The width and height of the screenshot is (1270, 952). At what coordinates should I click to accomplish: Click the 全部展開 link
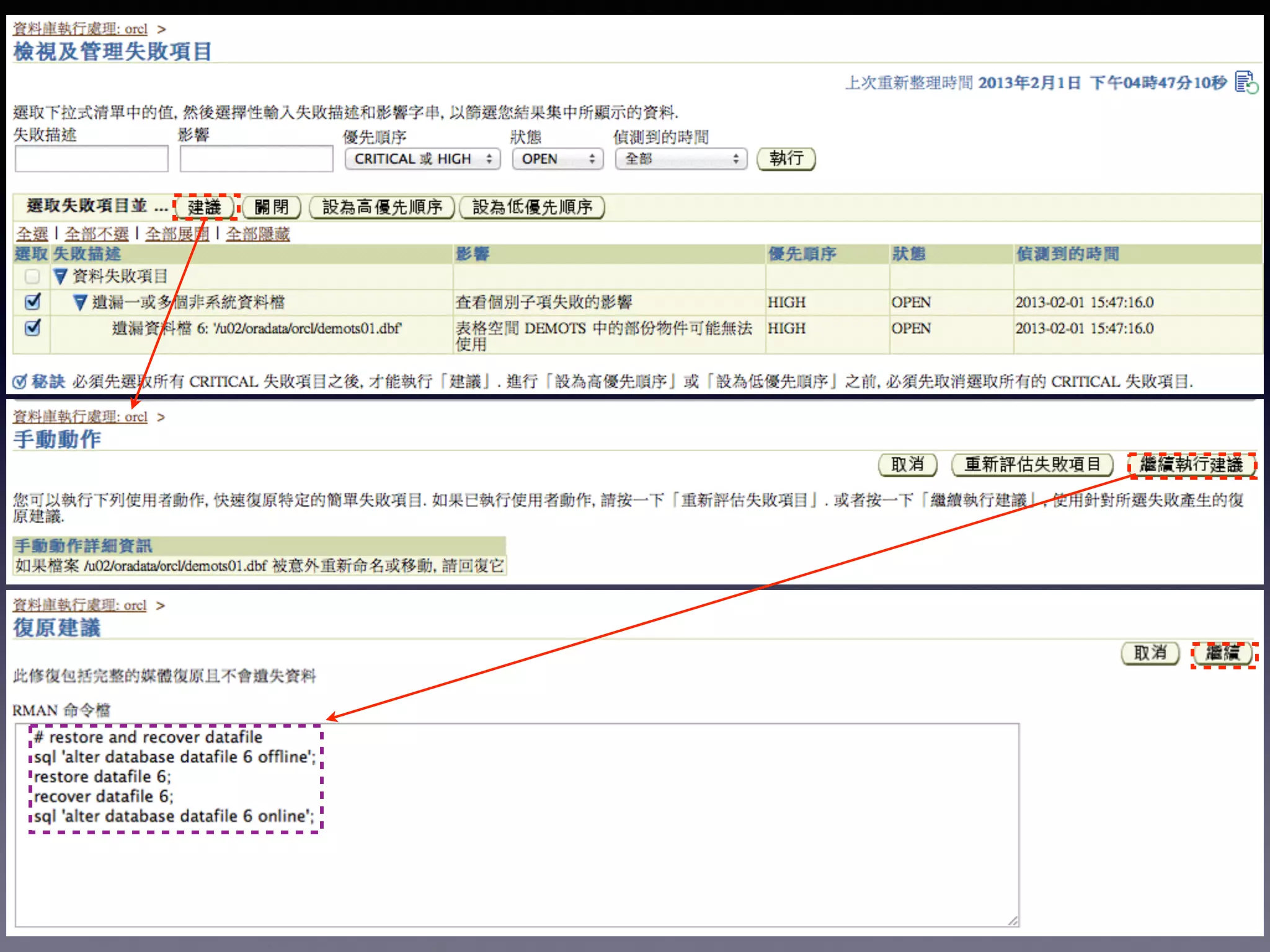pos(177,234)
